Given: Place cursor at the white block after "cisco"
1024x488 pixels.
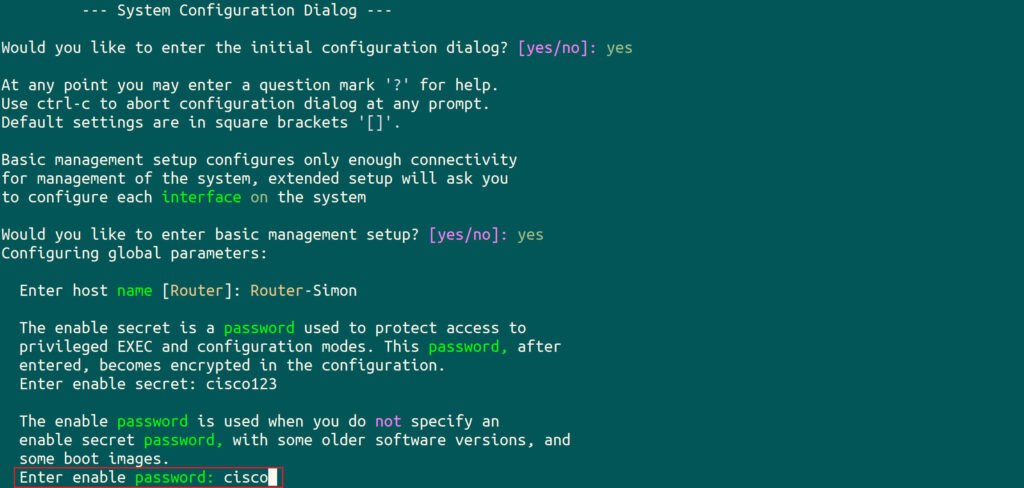Looking at the screenshot, I should [x=272, y=478].
